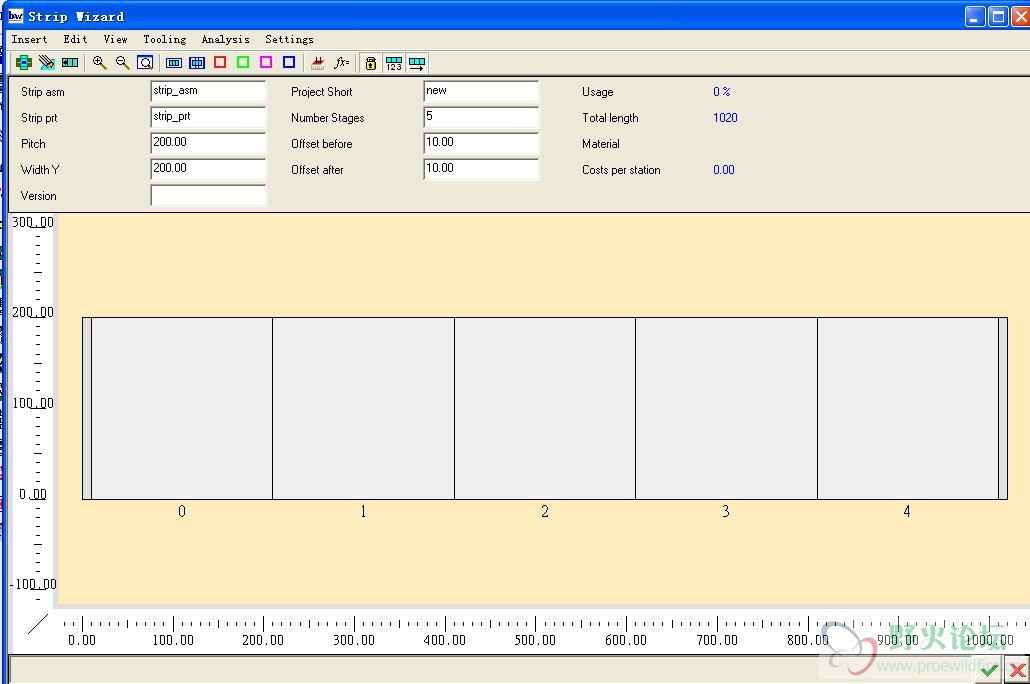Viewport: 1030px width, 684px height.
Task: Zoom out of the strip view
Action: [122, 63]
